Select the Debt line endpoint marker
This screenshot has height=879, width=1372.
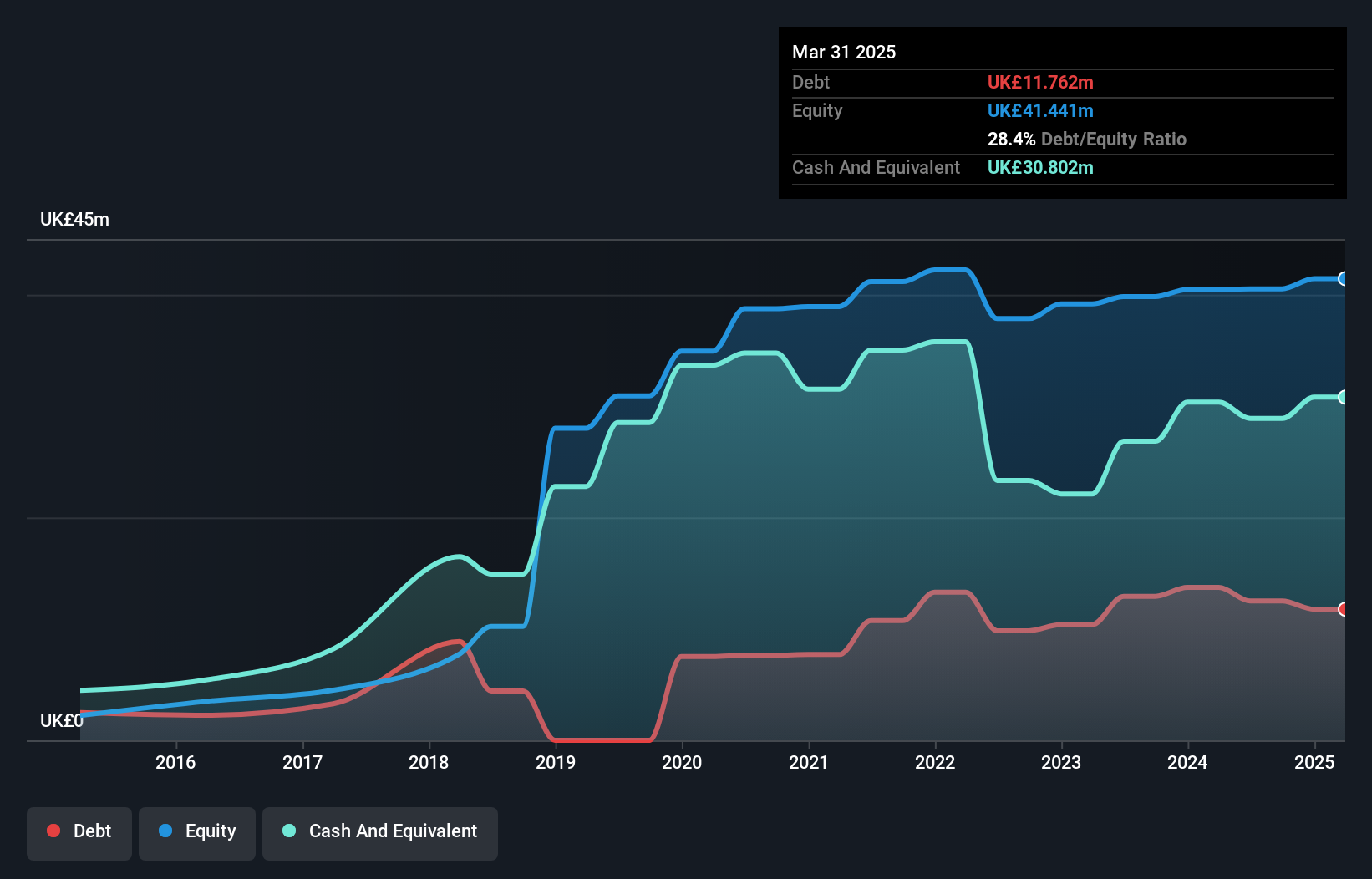(x=1342, y=611)
